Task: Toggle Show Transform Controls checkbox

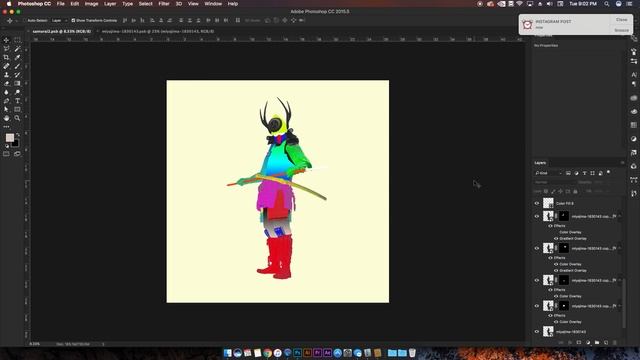Action: tap(73, 20)
